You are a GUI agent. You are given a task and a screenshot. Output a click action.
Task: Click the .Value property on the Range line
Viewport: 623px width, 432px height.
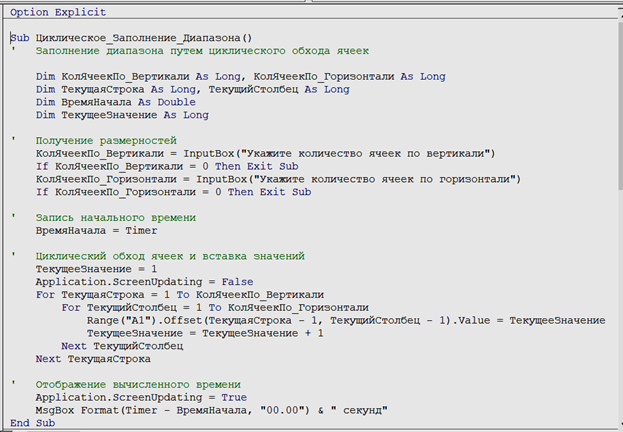pyautogui.click(x=470, y=320)
